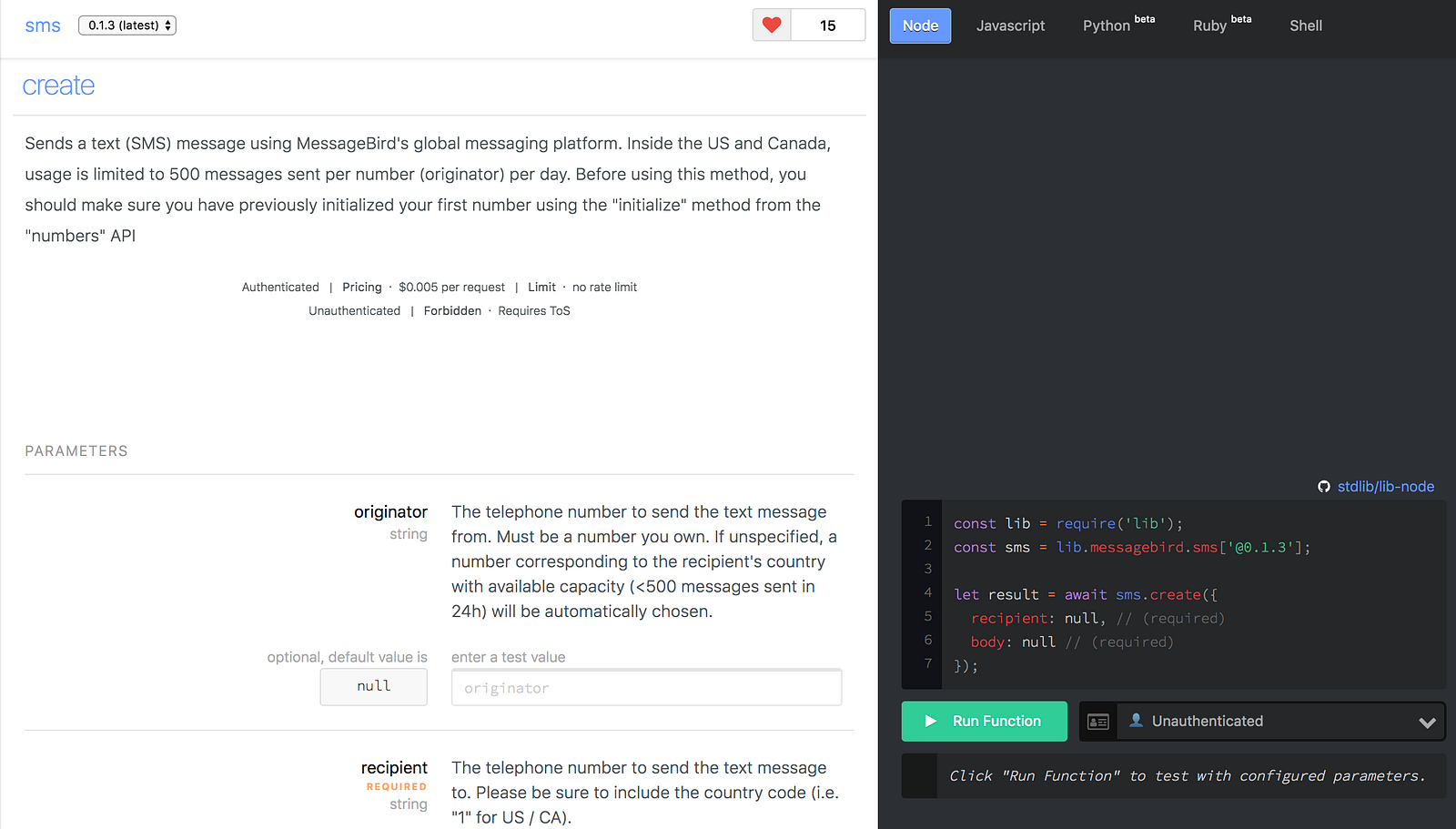Choose the Shell tab
Image resolution: width=1456 pixels, height=829 pixels.
1306,25
